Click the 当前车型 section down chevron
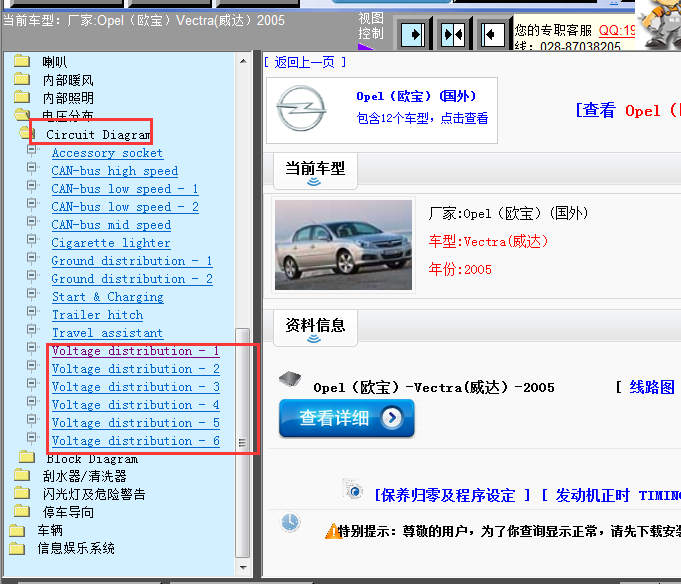This screenshot has width=681, height=584. [x=314, y=182]
